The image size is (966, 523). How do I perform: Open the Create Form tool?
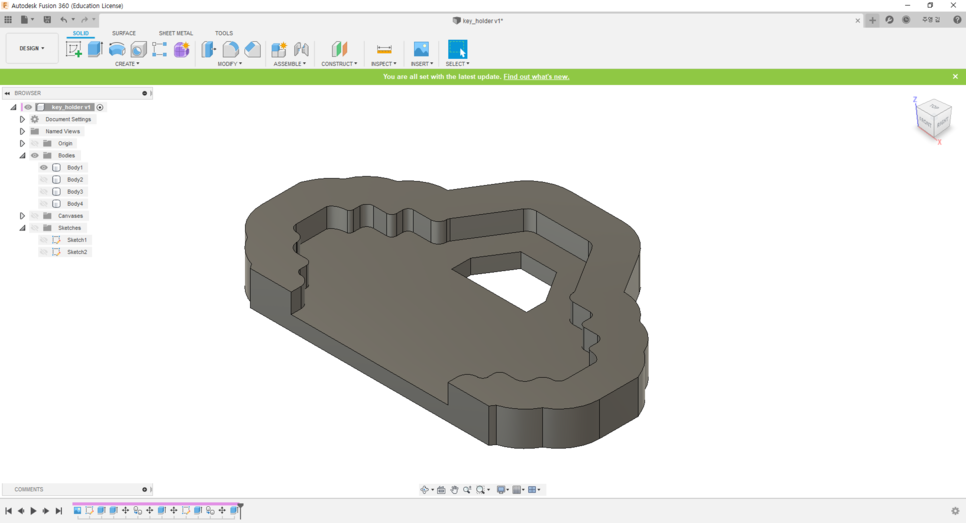point(181,49)
